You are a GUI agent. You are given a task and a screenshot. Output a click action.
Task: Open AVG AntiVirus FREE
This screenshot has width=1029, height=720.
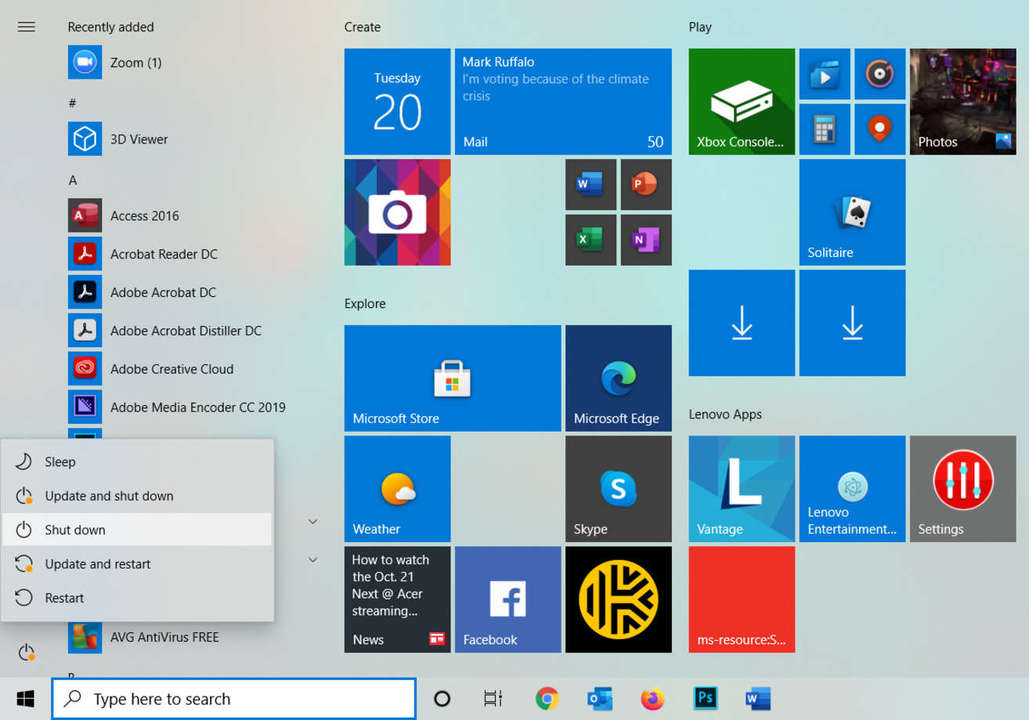click(x=144, y=637)
